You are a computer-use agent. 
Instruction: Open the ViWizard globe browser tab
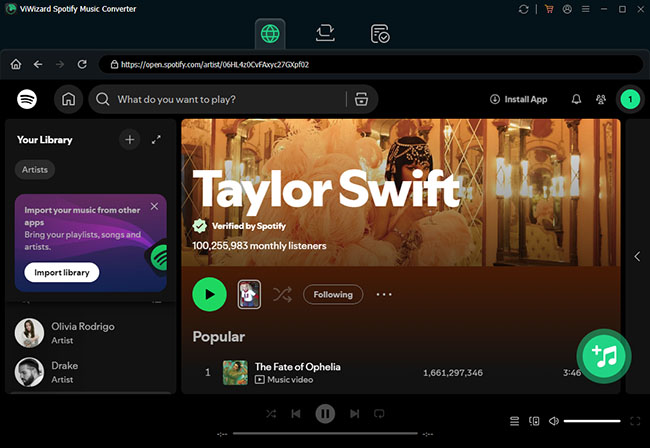(270, 34)
